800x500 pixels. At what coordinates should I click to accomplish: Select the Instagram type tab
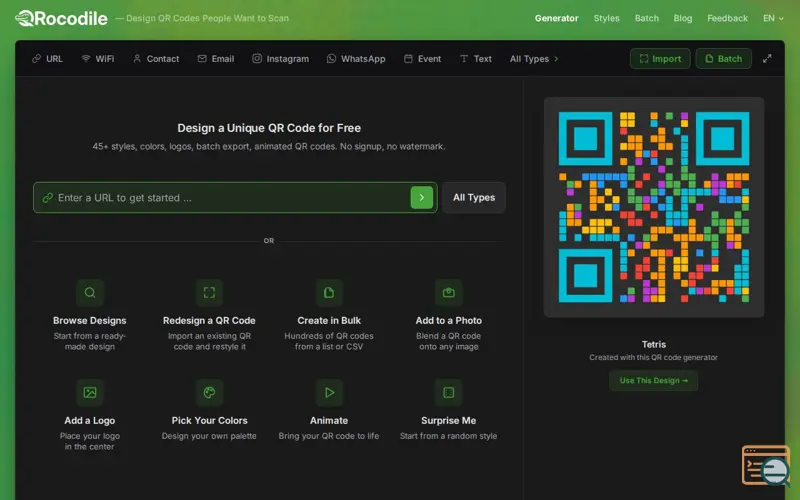(281, 59)
